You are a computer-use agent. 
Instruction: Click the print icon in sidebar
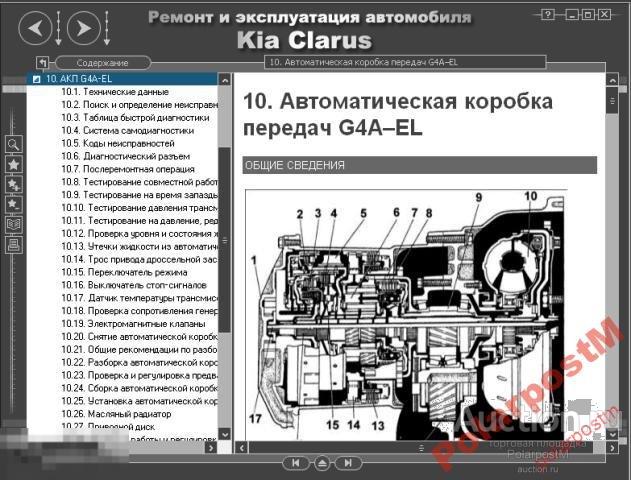(x=14, y=243)
